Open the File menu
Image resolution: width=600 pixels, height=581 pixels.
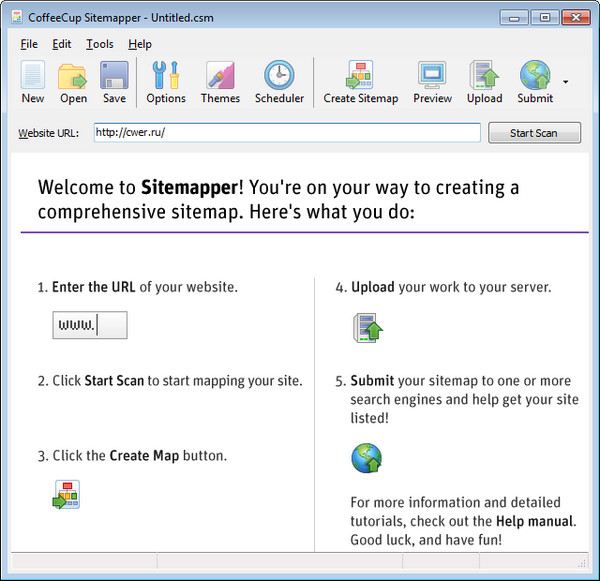[x=29, y=44]
